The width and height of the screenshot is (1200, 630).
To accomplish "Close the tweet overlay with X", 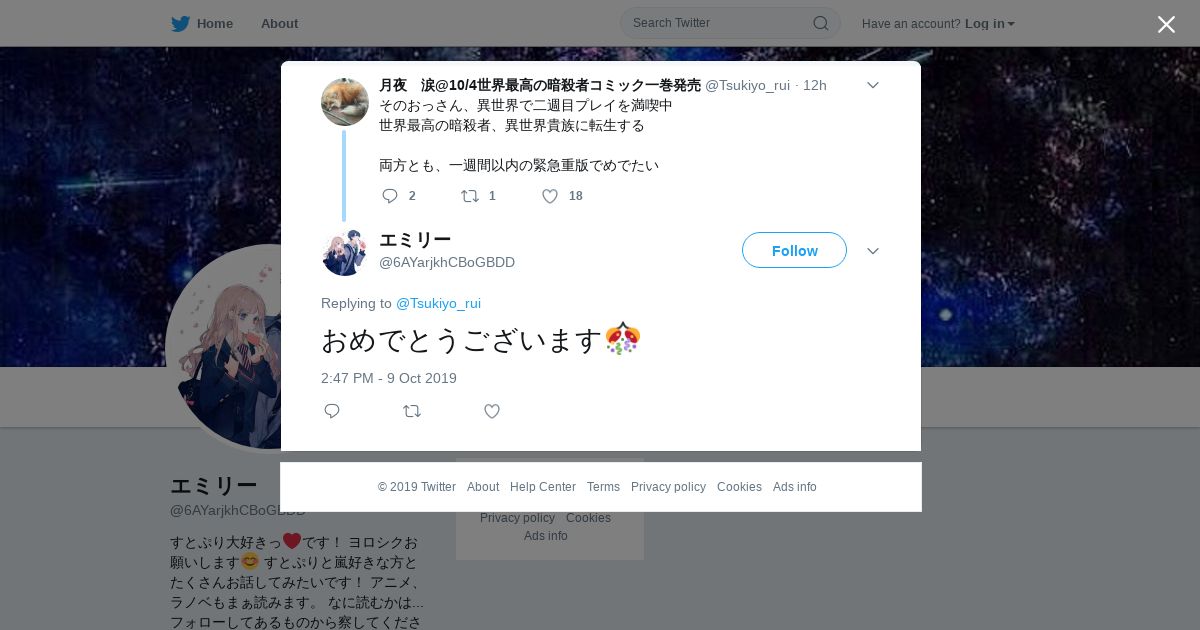I will pyautogui.click(x=1166, y=24).
